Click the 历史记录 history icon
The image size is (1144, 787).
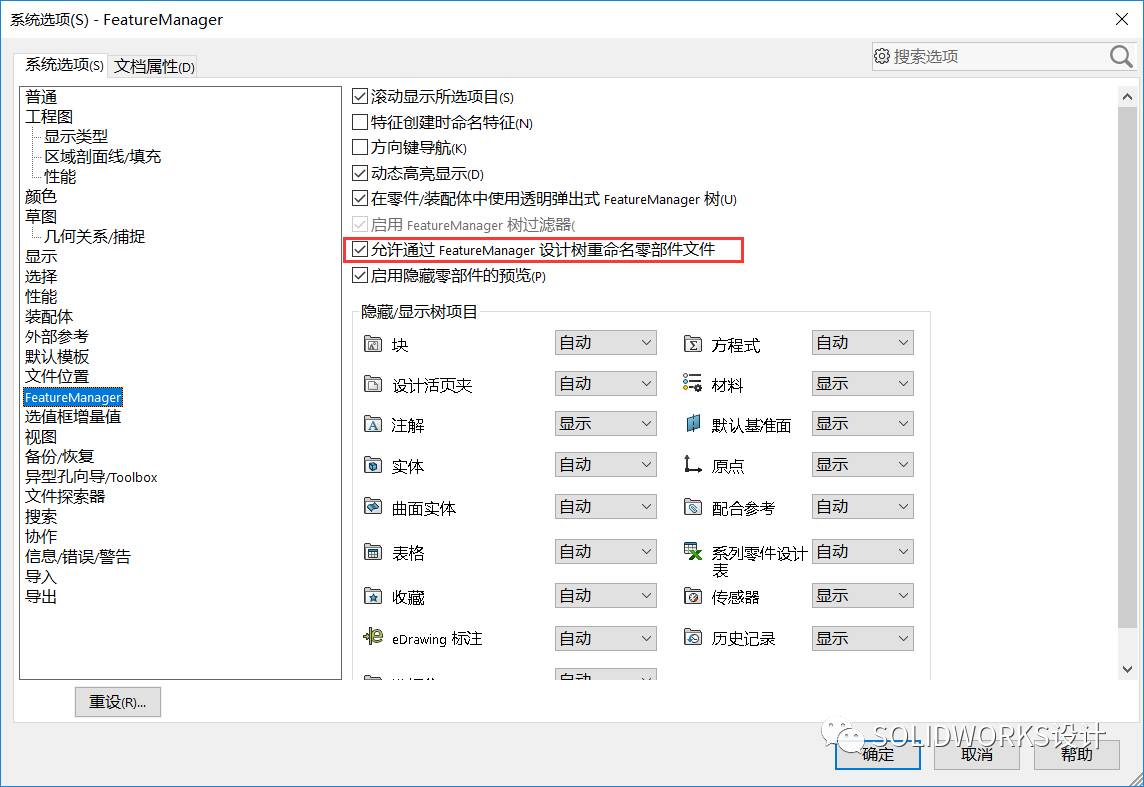(x=692, y=637)
